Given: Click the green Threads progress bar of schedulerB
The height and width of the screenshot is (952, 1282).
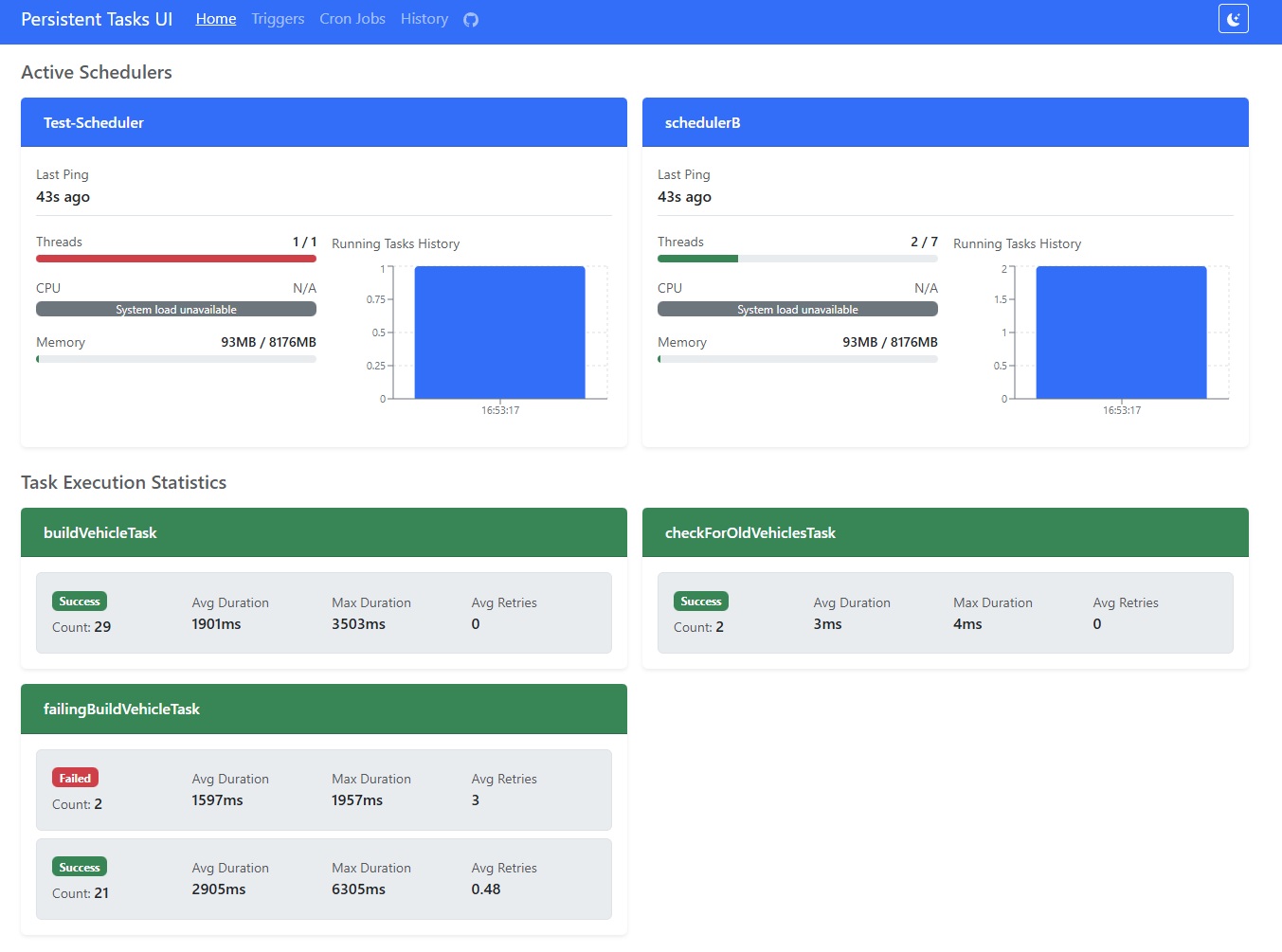Looking at the screenshot, I should click(x=698, y=259).
